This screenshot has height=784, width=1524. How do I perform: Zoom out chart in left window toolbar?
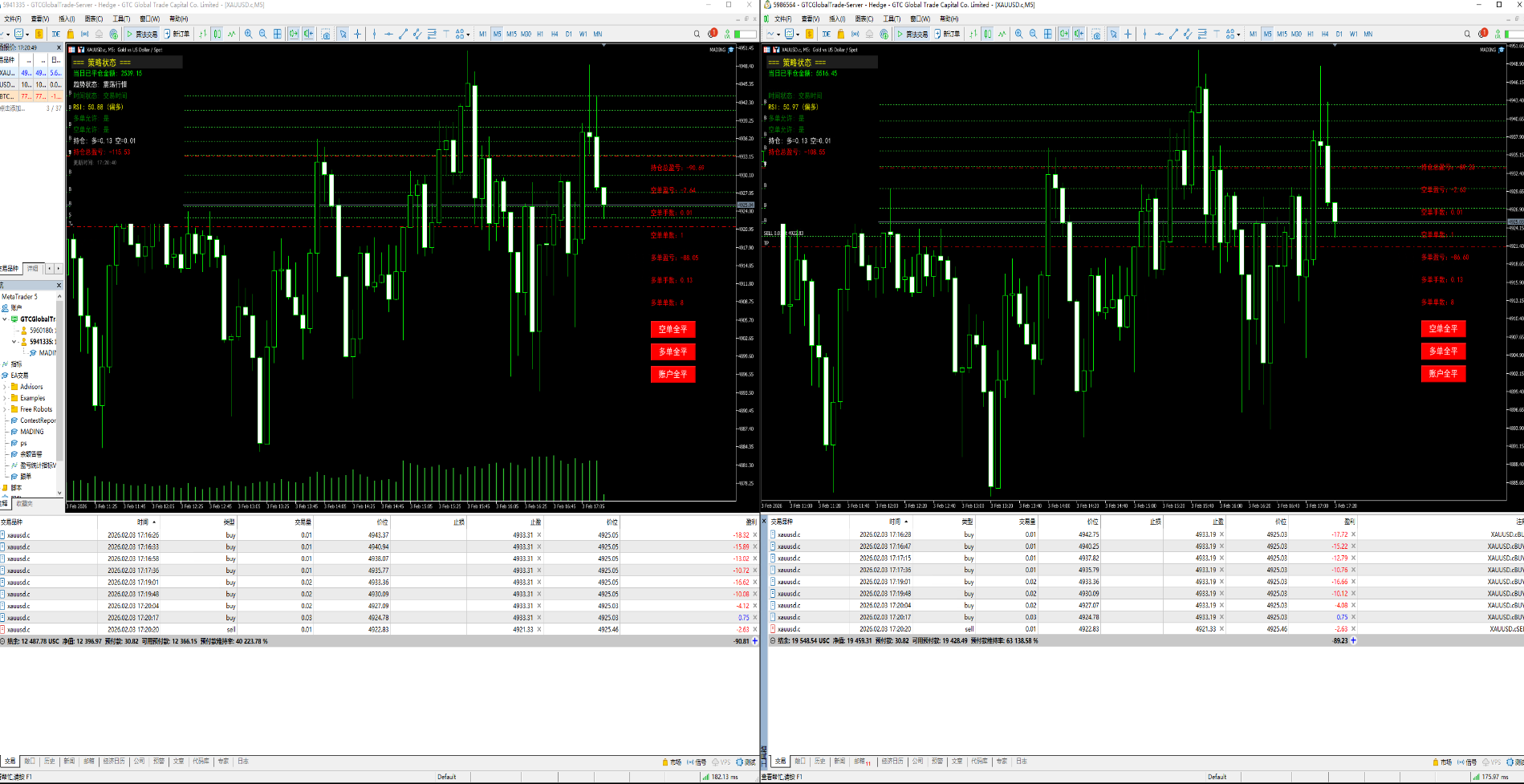(262, 34)
